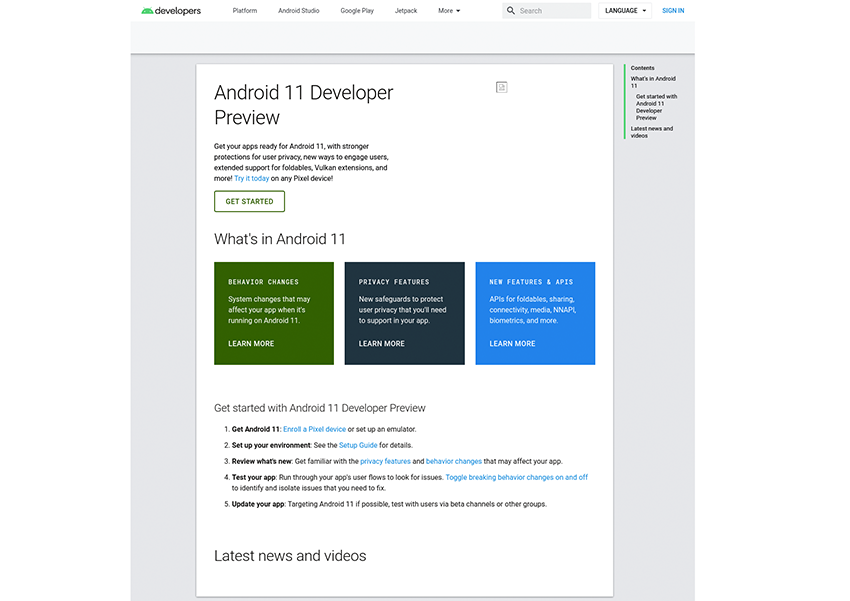Jump to 'What's in Android 11' in Contents

653,82
